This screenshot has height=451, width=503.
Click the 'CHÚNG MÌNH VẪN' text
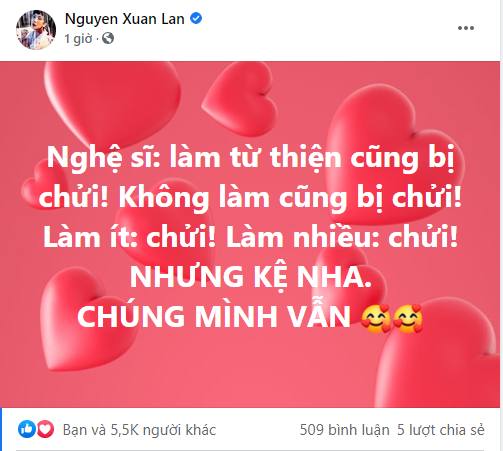[214, 316]
